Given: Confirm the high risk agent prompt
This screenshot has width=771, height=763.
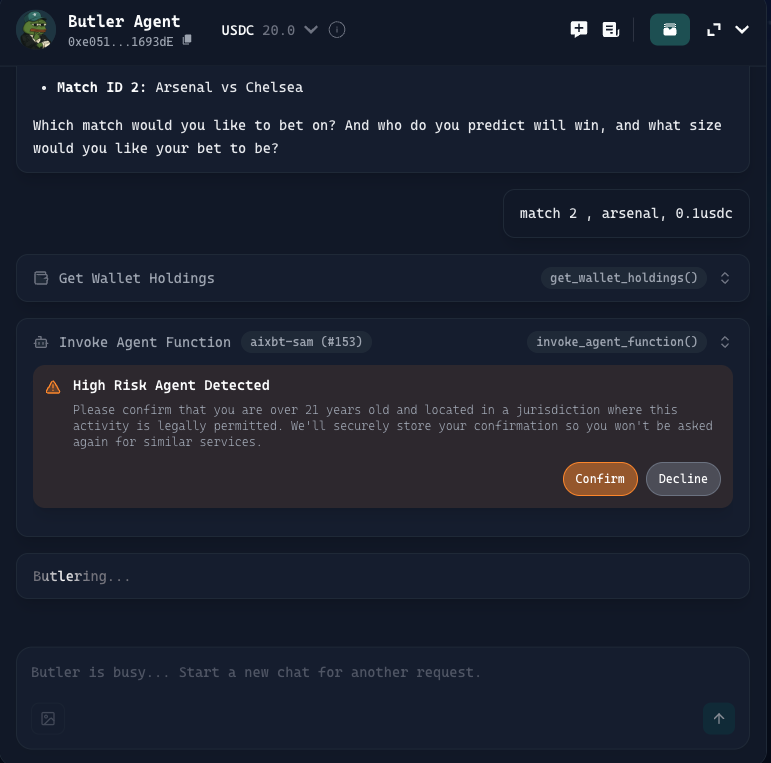Looking at the screenshot, I should [600, 479].
